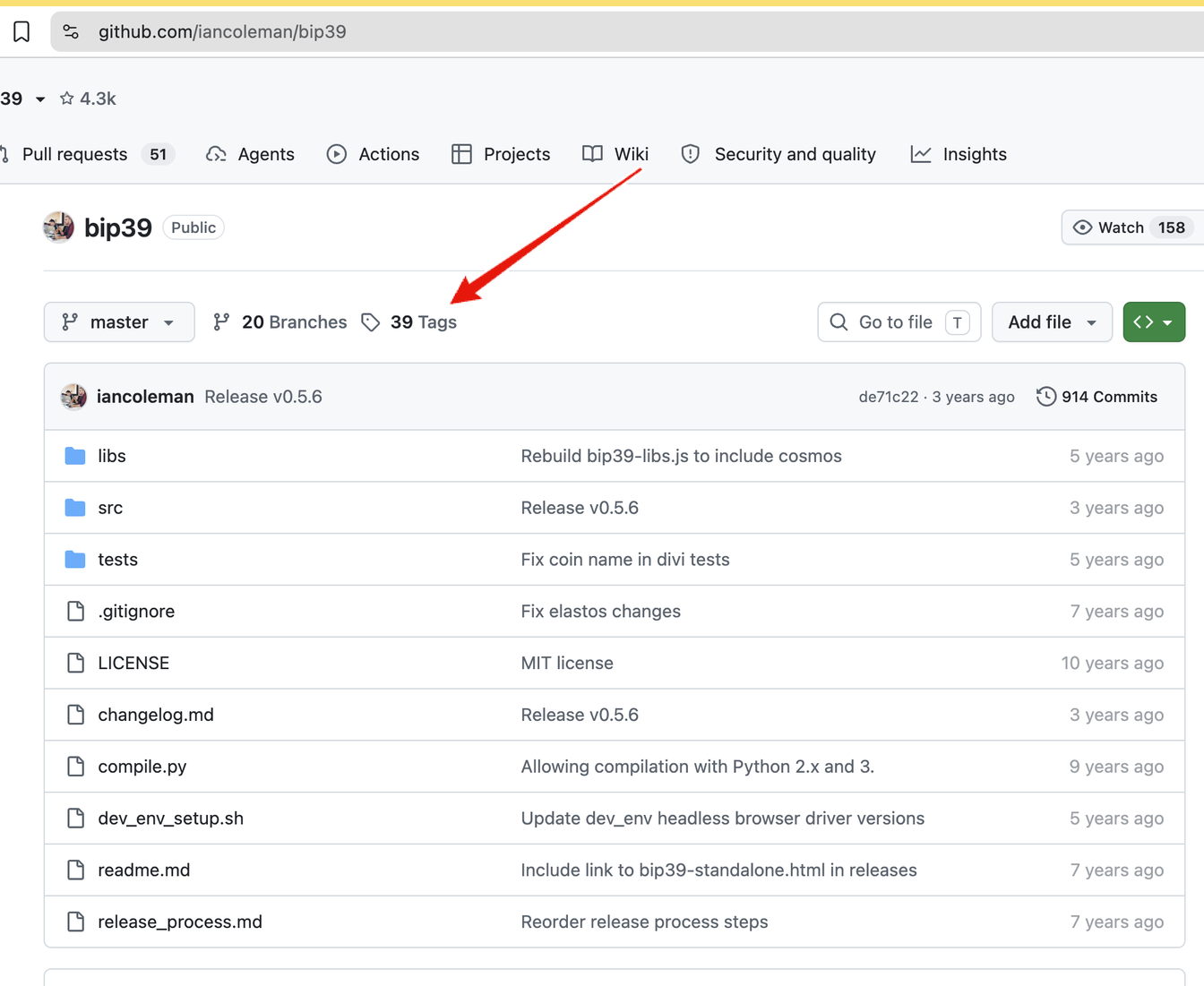Switch to the Actions tab
This screenshot has width=1204, height=986.
(374, 154)
